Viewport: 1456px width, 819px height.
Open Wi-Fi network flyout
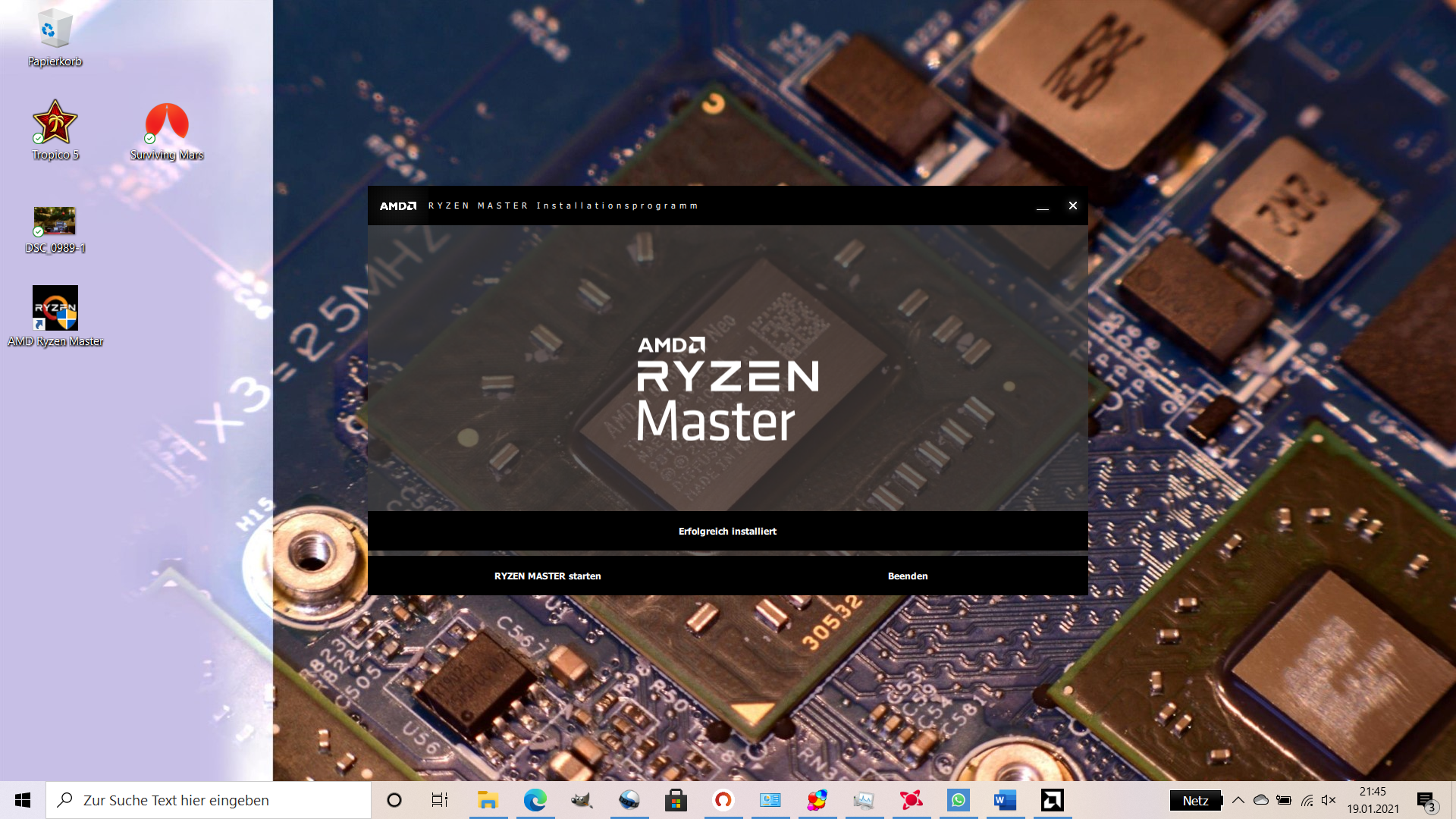coord(1307,800)
